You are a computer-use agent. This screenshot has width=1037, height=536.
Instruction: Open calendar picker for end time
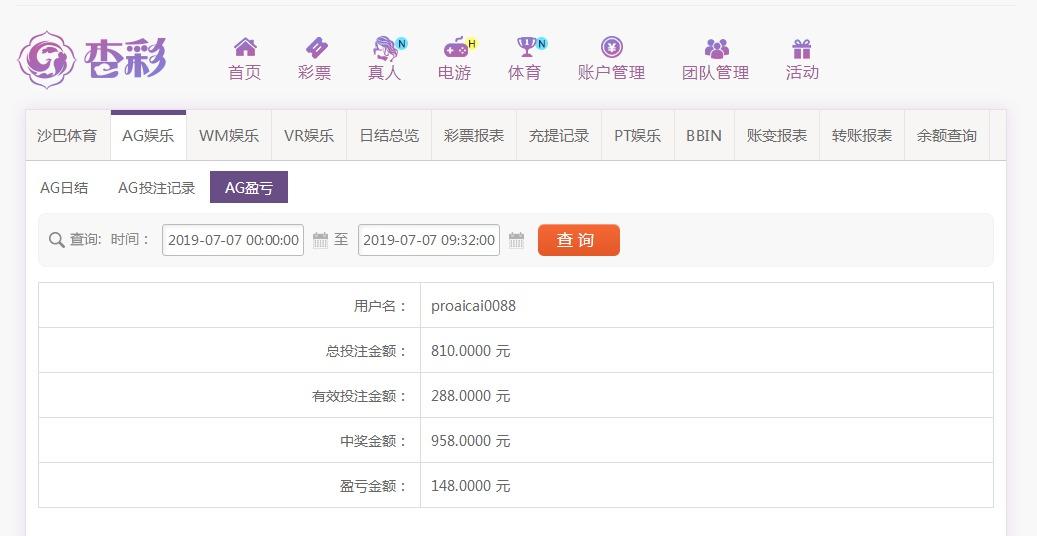pyautogui.click(x=517, y=240)
